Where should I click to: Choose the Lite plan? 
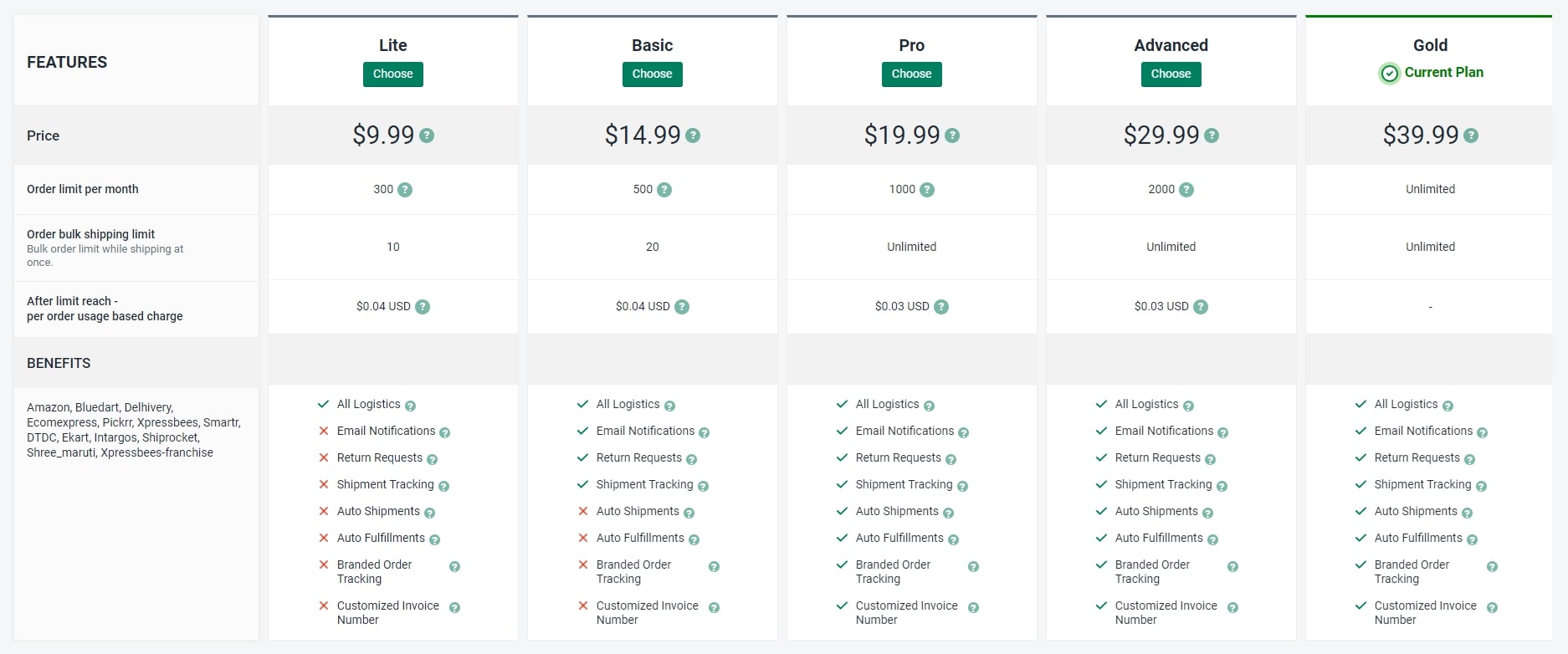pos(392,74)
